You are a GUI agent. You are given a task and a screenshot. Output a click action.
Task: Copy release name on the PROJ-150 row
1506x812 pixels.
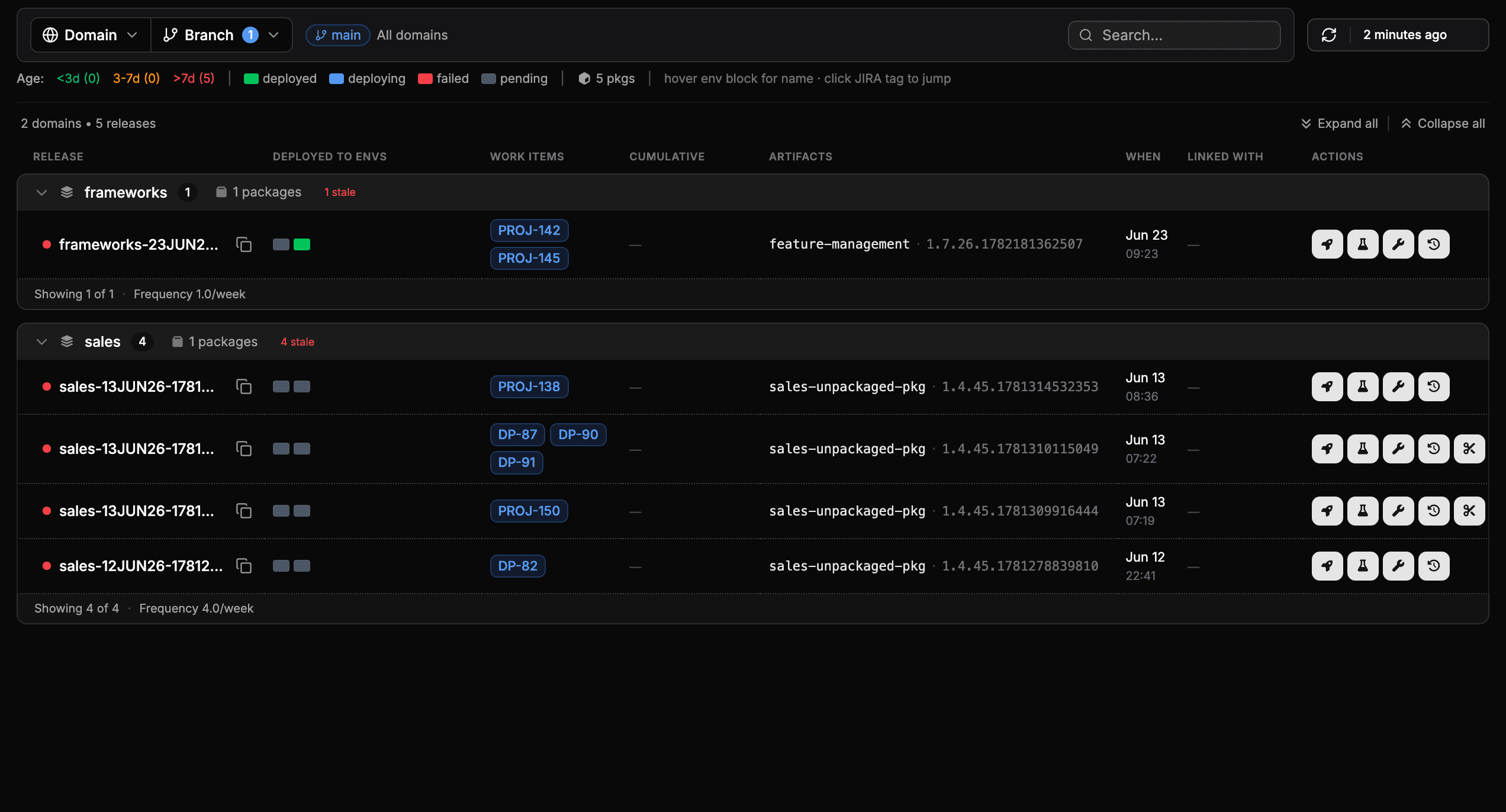244,511
